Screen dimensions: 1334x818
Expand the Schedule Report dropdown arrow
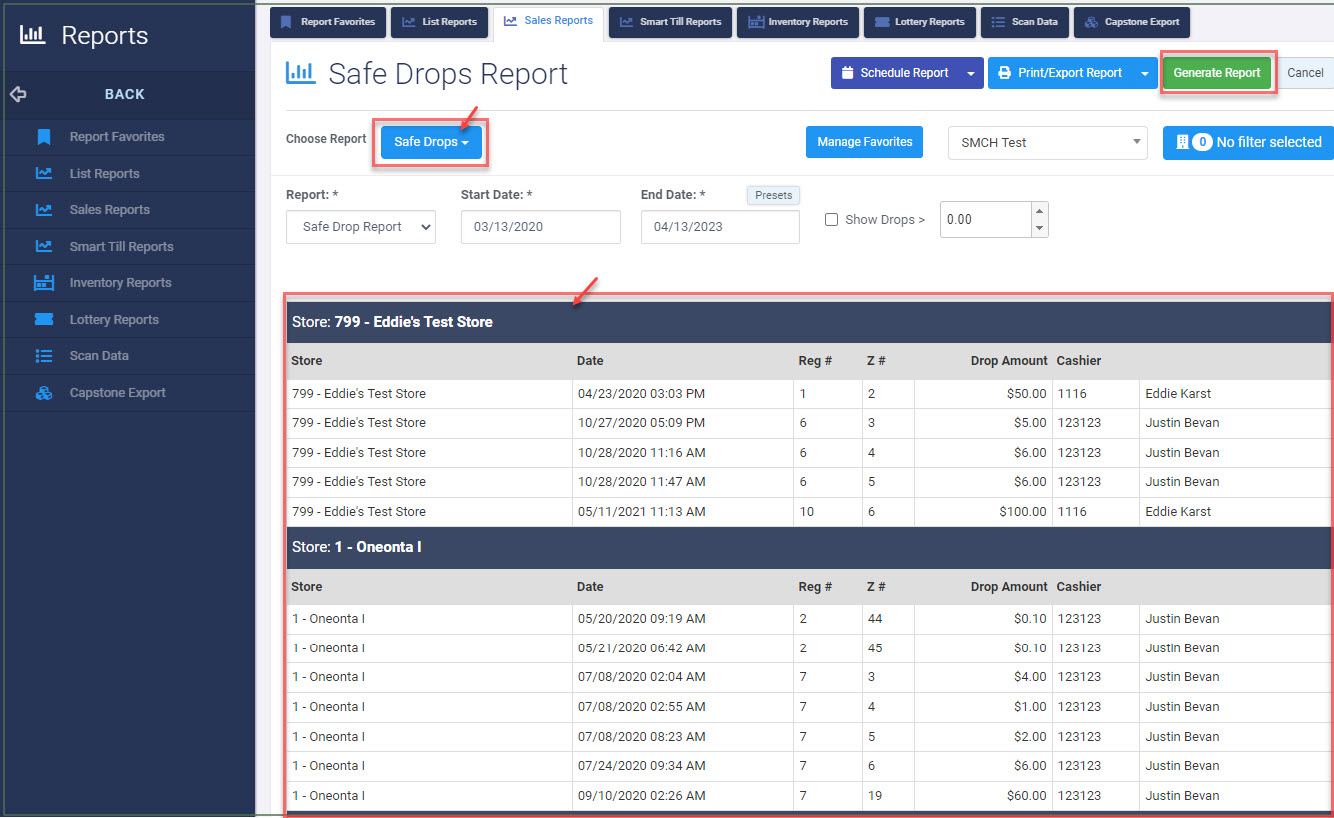[970, 73]
